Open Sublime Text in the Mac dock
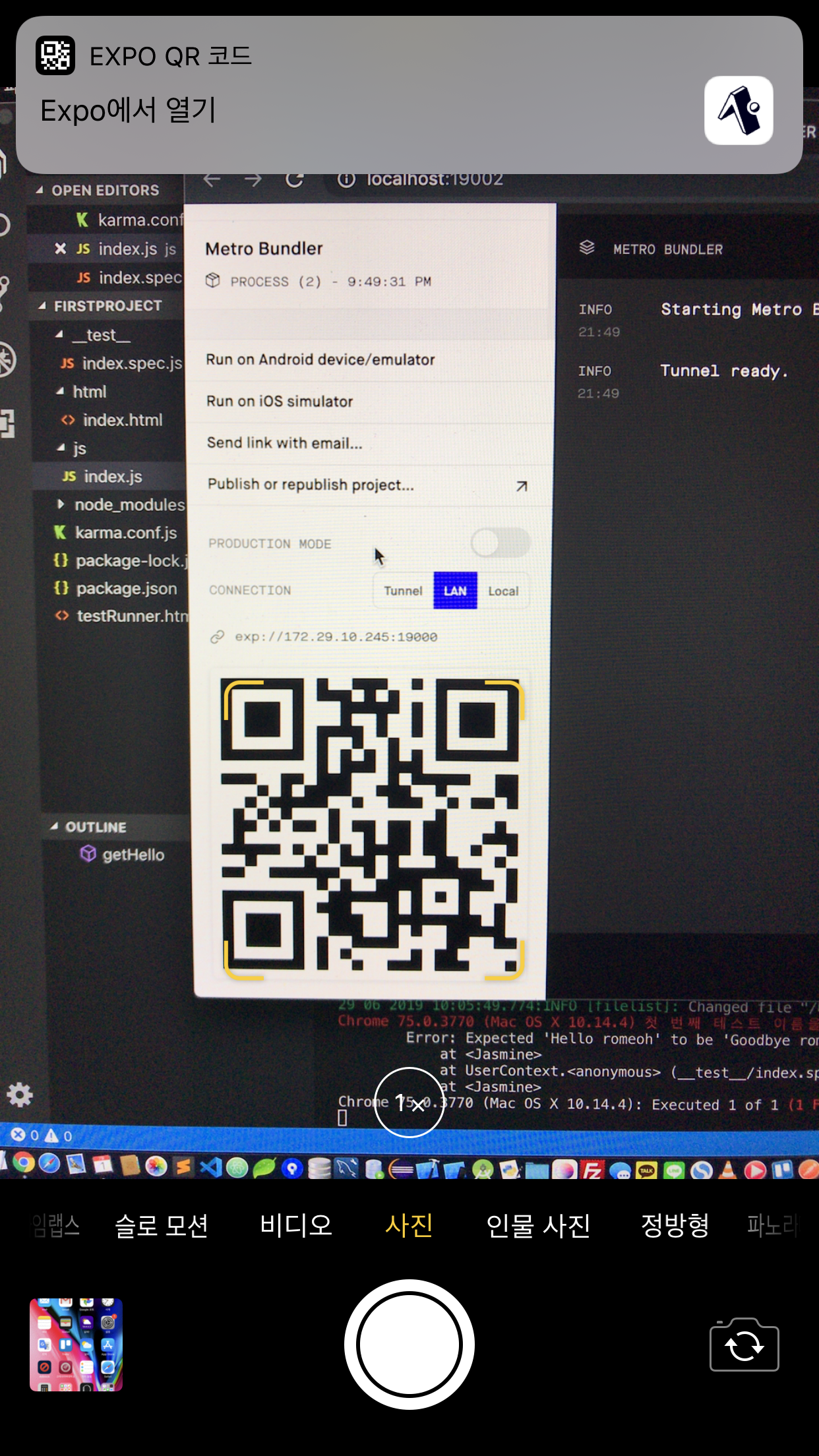819x1456 pixels. (x=184, y=1167)
